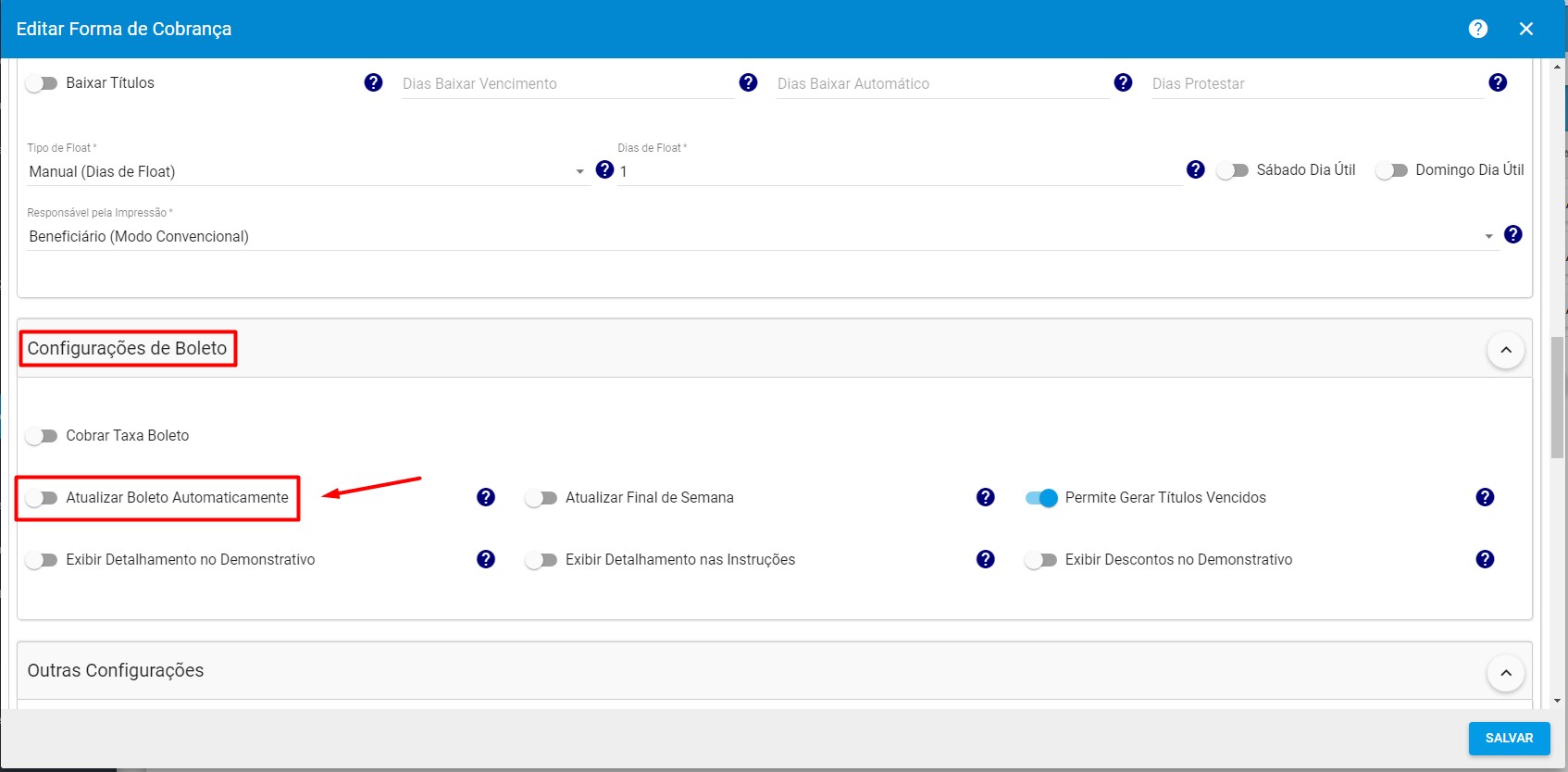Collapse the Configurações de Boleto section

[1506, 350]
